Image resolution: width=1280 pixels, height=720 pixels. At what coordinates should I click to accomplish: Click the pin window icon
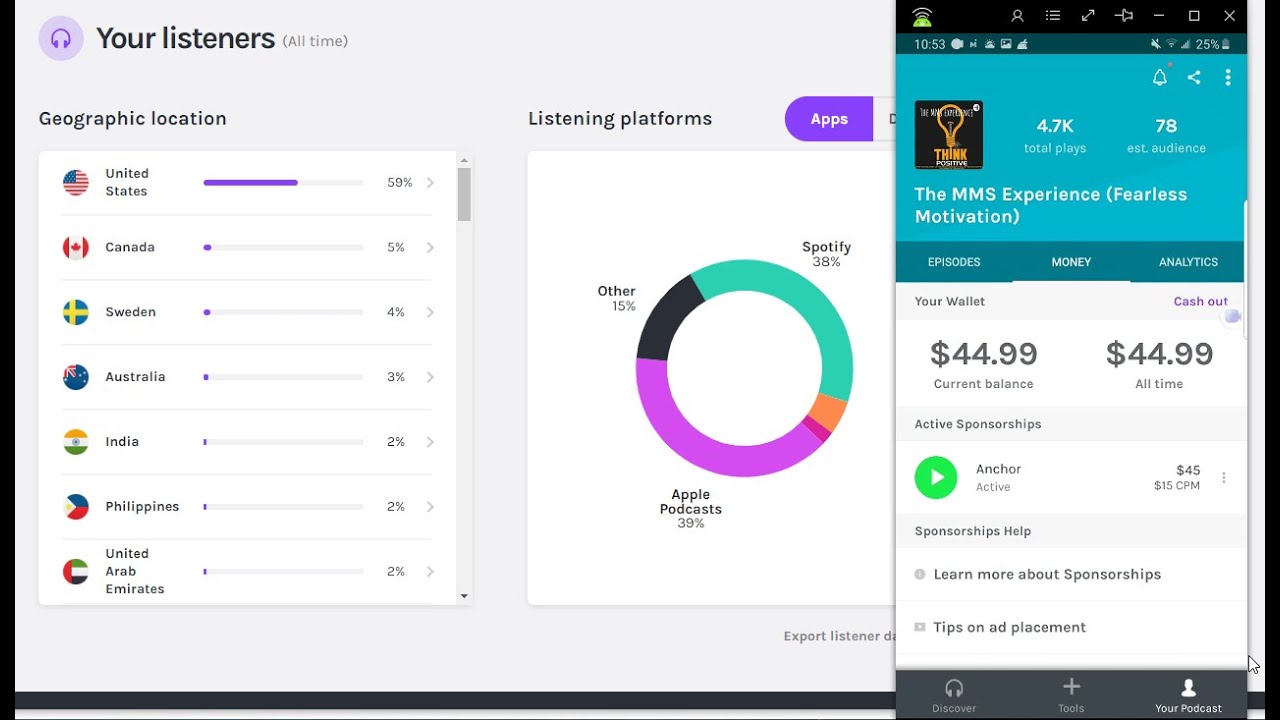(x=1124, y=16)
